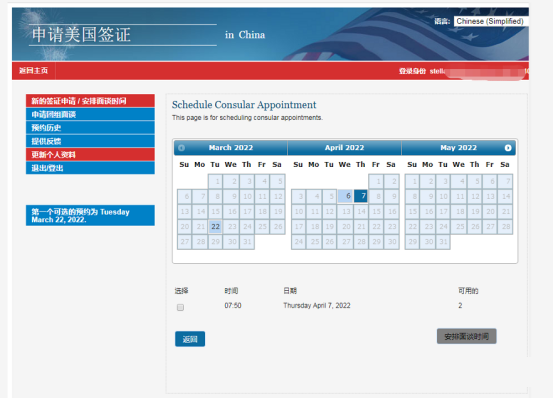Image resolution: width=553 pixels, height=398 pixels.
Task: Click the 安排面谈时间 schedule button
Action: [x=466, y=336]
